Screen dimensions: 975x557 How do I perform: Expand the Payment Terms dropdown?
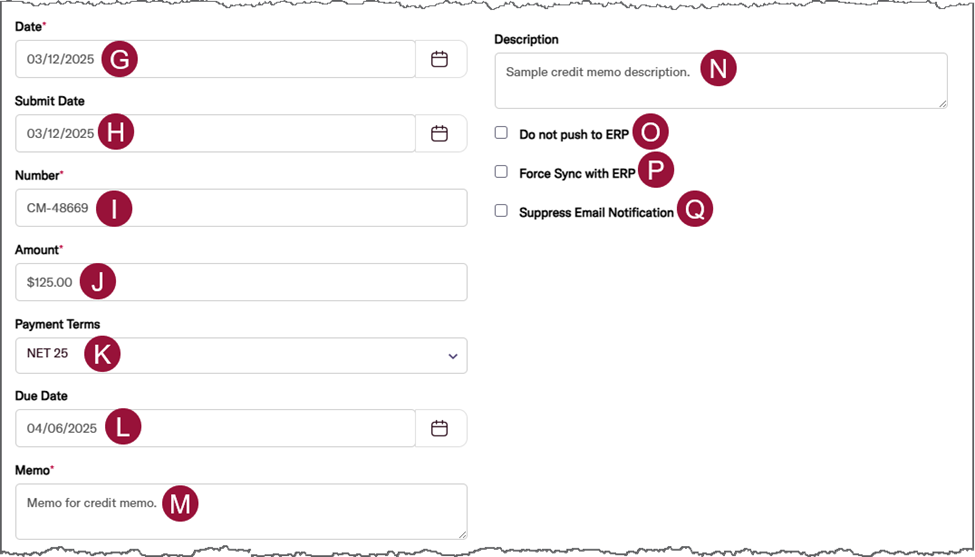click(x=452, y=356)
